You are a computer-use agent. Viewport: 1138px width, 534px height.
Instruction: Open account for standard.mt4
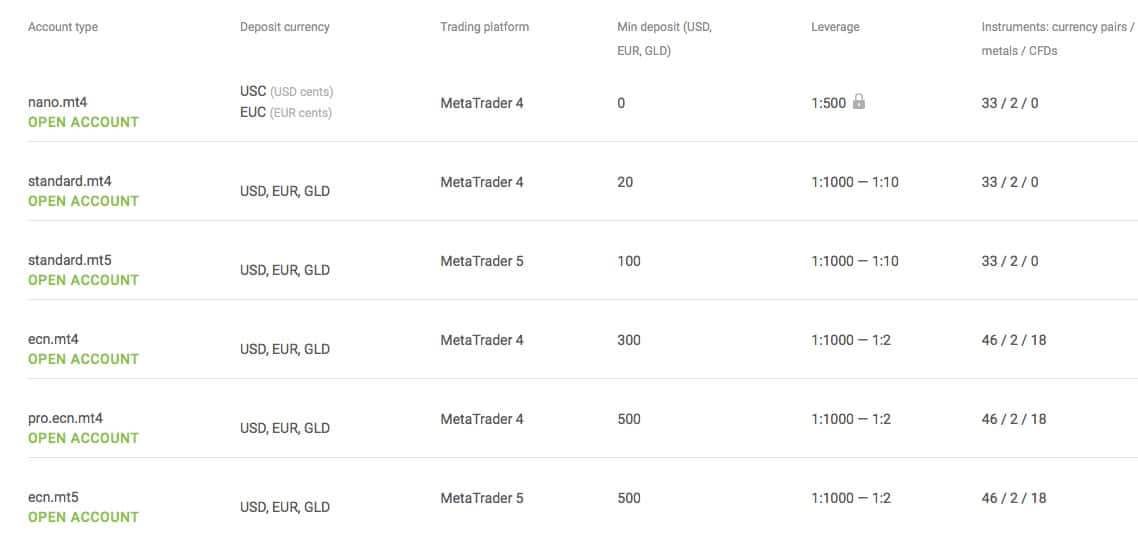(x=83, y=201)
